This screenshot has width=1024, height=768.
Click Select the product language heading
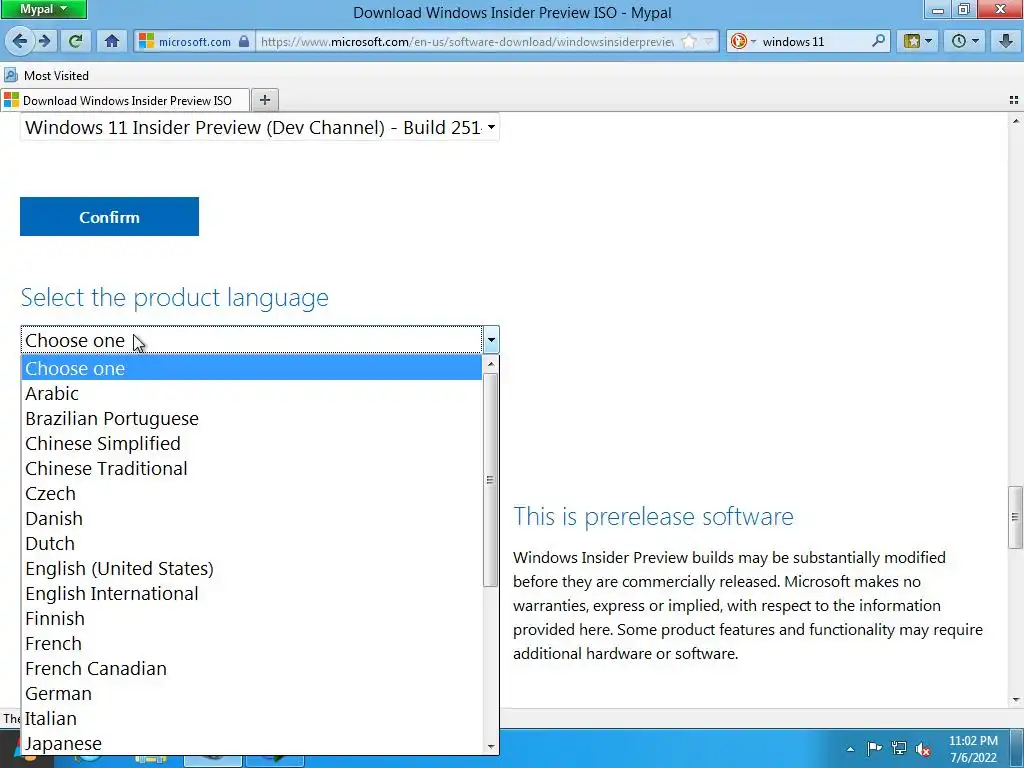(174, 297)
